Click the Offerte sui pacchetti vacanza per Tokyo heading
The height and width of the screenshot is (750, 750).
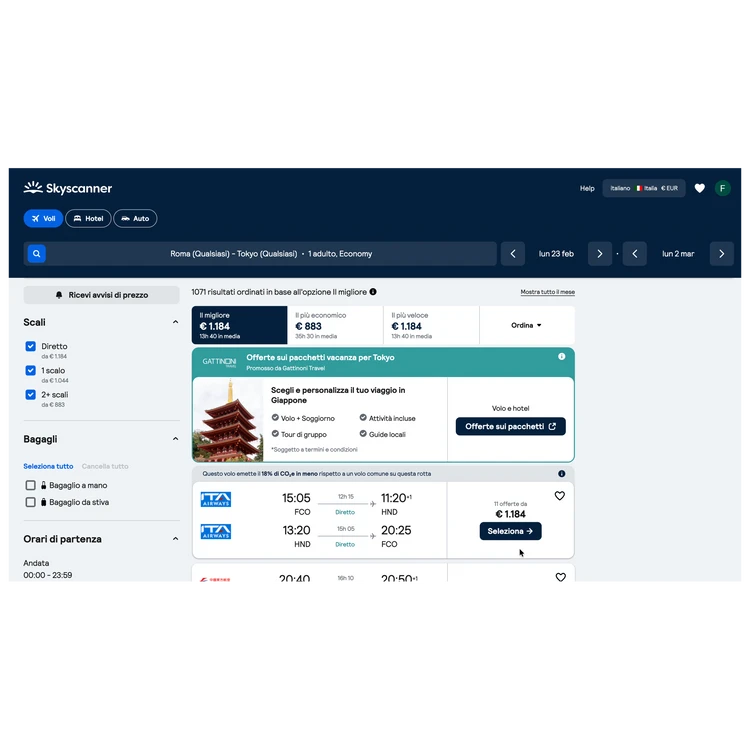pyautogui.click(x=320, y=357)
